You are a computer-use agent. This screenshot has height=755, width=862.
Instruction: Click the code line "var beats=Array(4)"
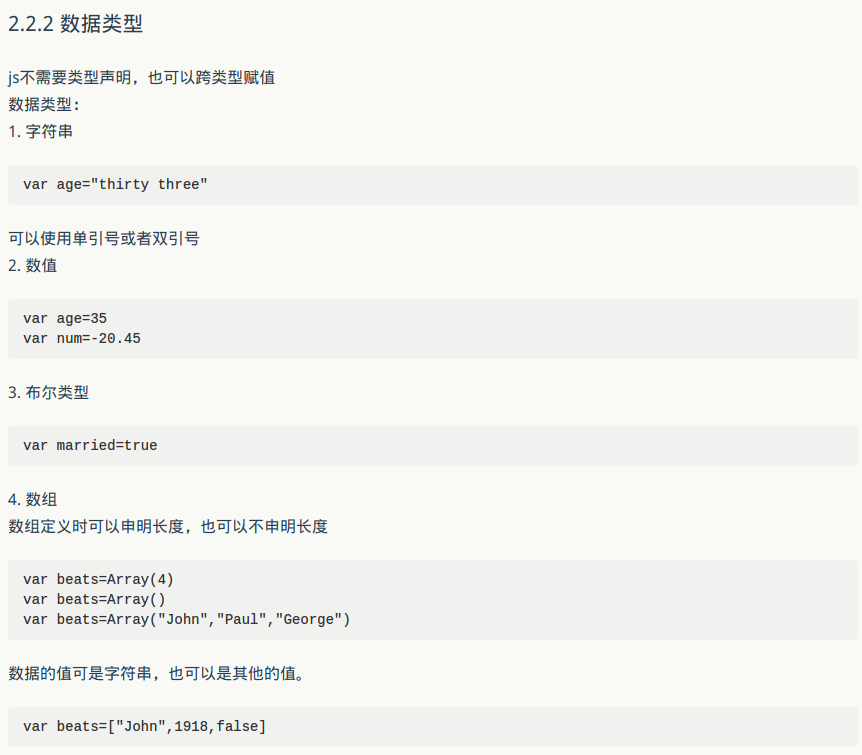98,580
